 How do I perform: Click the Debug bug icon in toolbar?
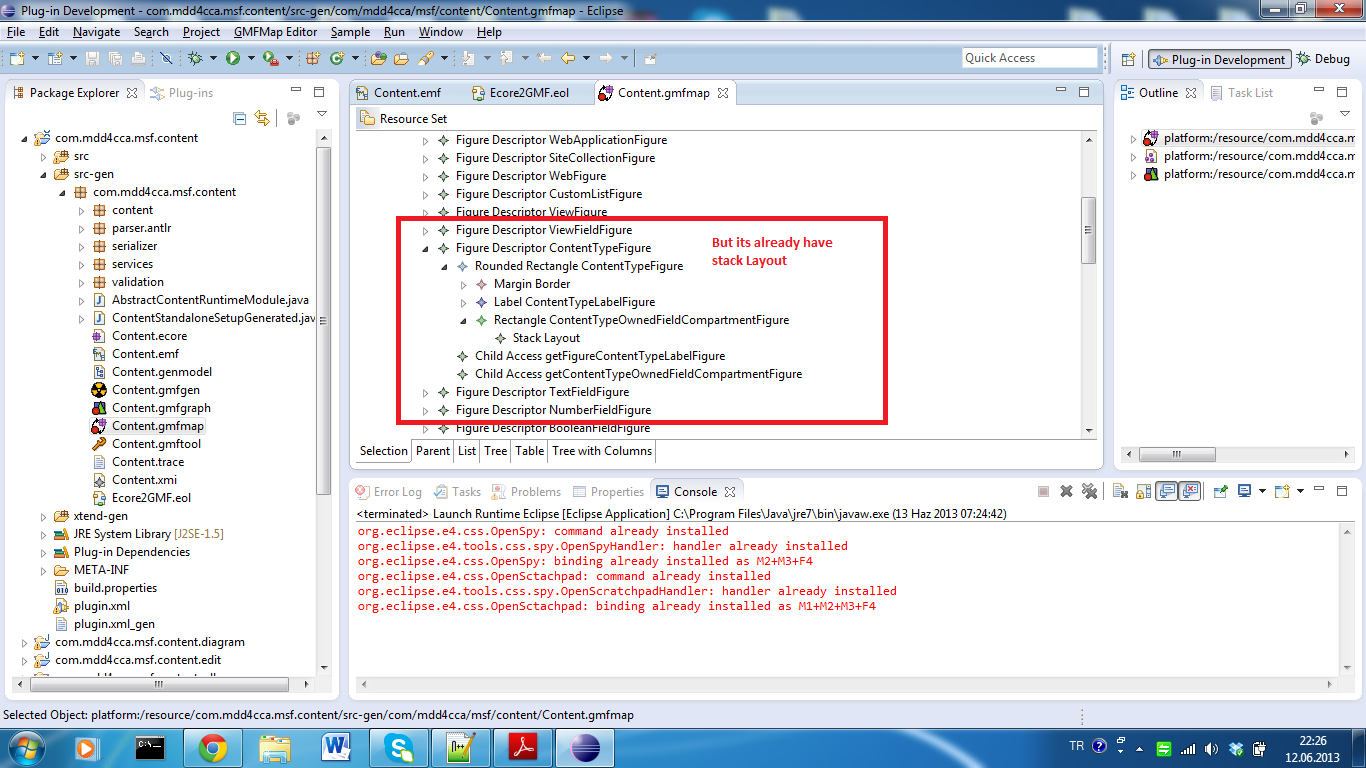click(196, 59)
